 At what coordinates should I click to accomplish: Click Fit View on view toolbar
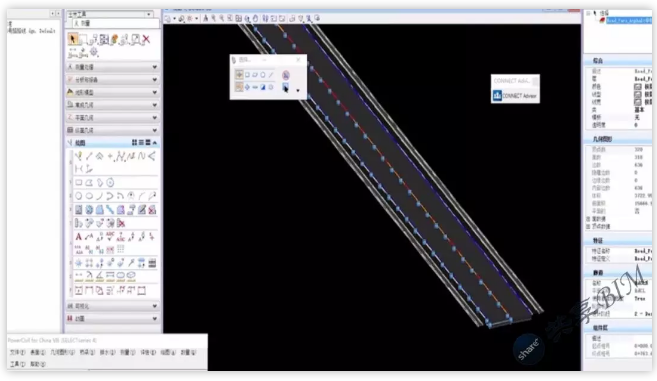tap(238, 18)
